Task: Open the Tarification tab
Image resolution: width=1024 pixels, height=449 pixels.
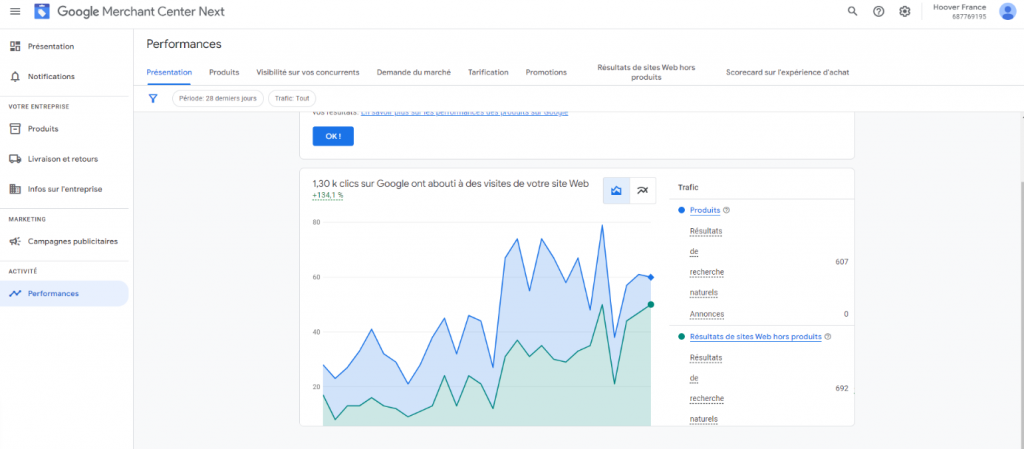Action: [x=488, y=72]
